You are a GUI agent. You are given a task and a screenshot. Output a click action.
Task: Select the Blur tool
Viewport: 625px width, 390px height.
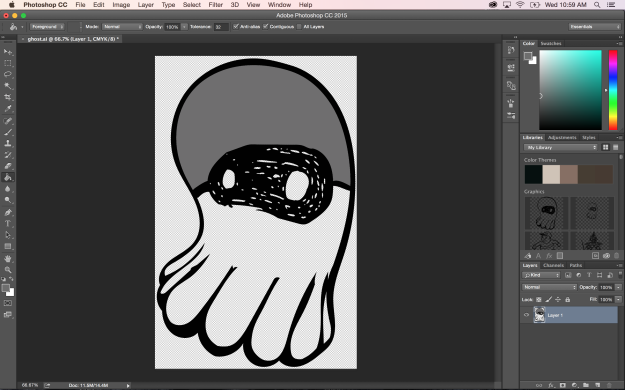(x=8, y=189)
